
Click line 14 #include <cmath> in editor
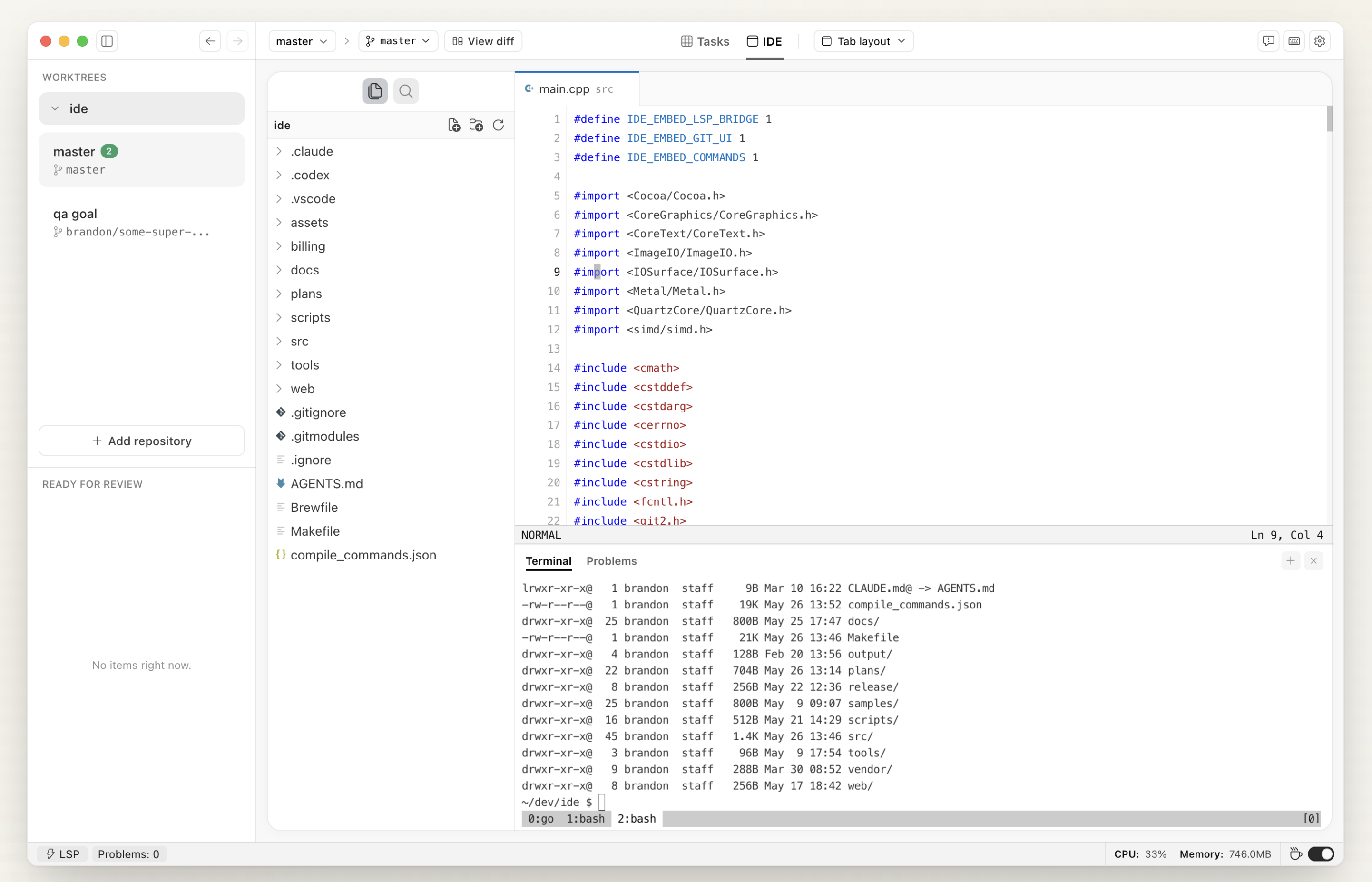(627, 368)
